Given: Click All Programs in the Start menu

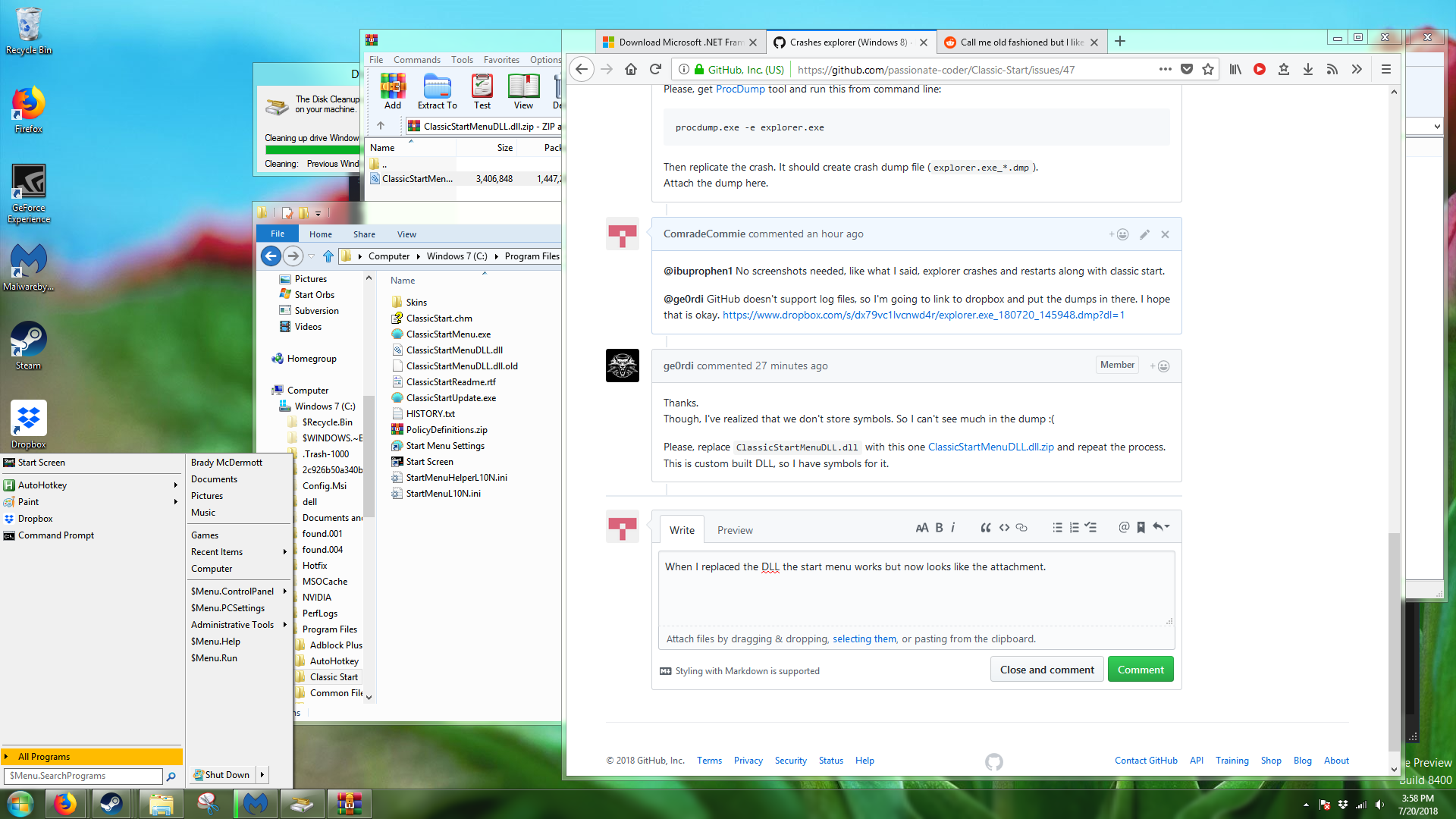Looking at the screenshot, I should point(92,757).
